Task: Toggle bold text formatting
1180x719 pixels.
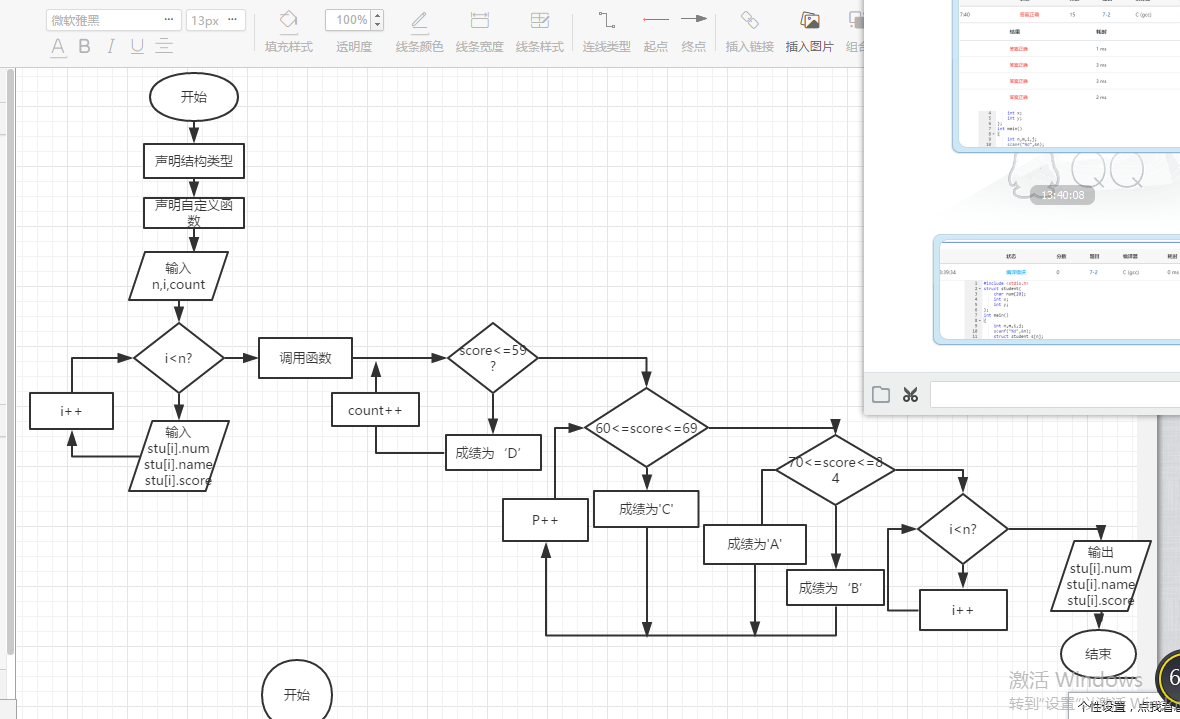Action: click(84, 47)
